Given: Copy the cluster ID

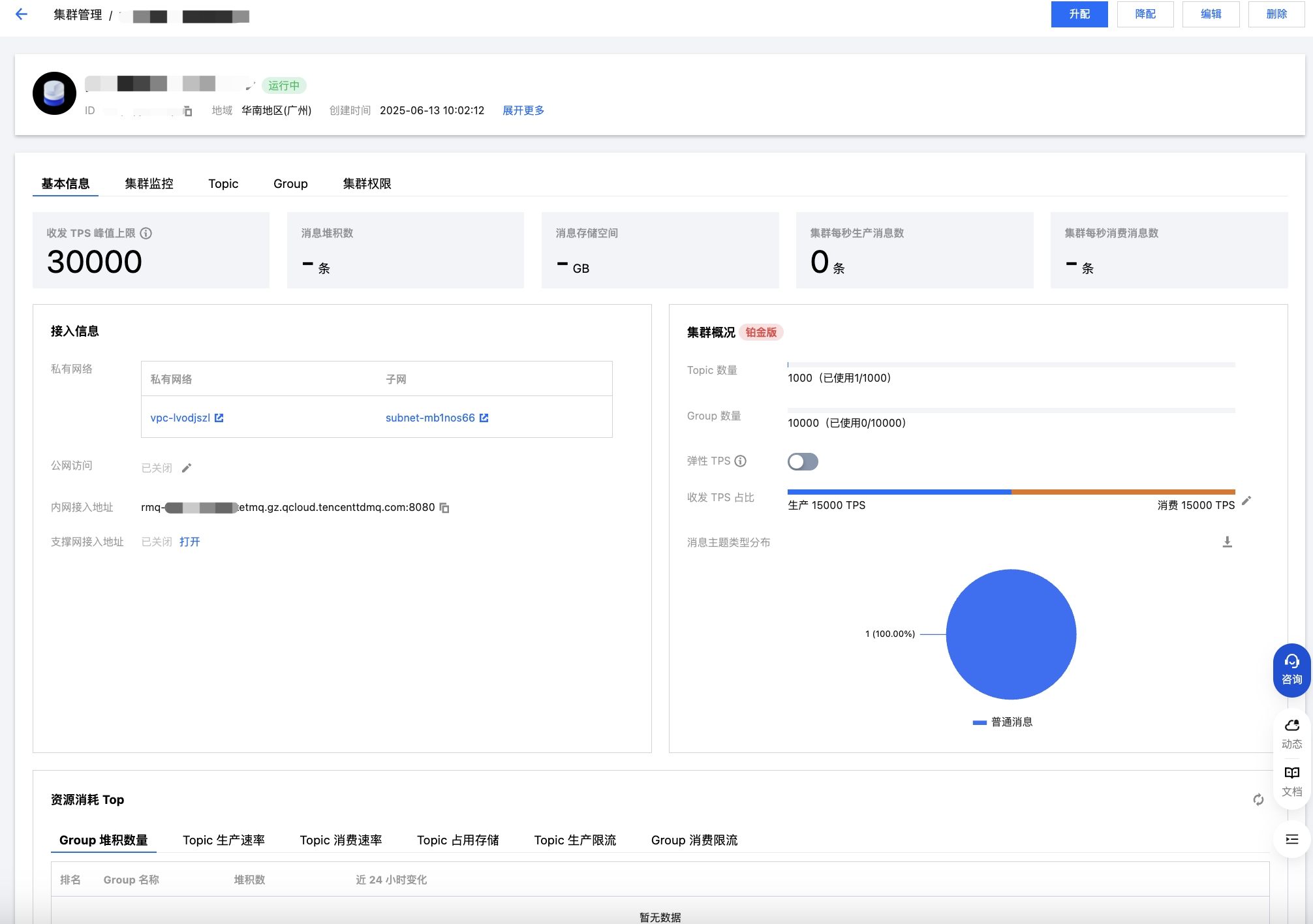Looking at the screenshot, I should 188,112.
